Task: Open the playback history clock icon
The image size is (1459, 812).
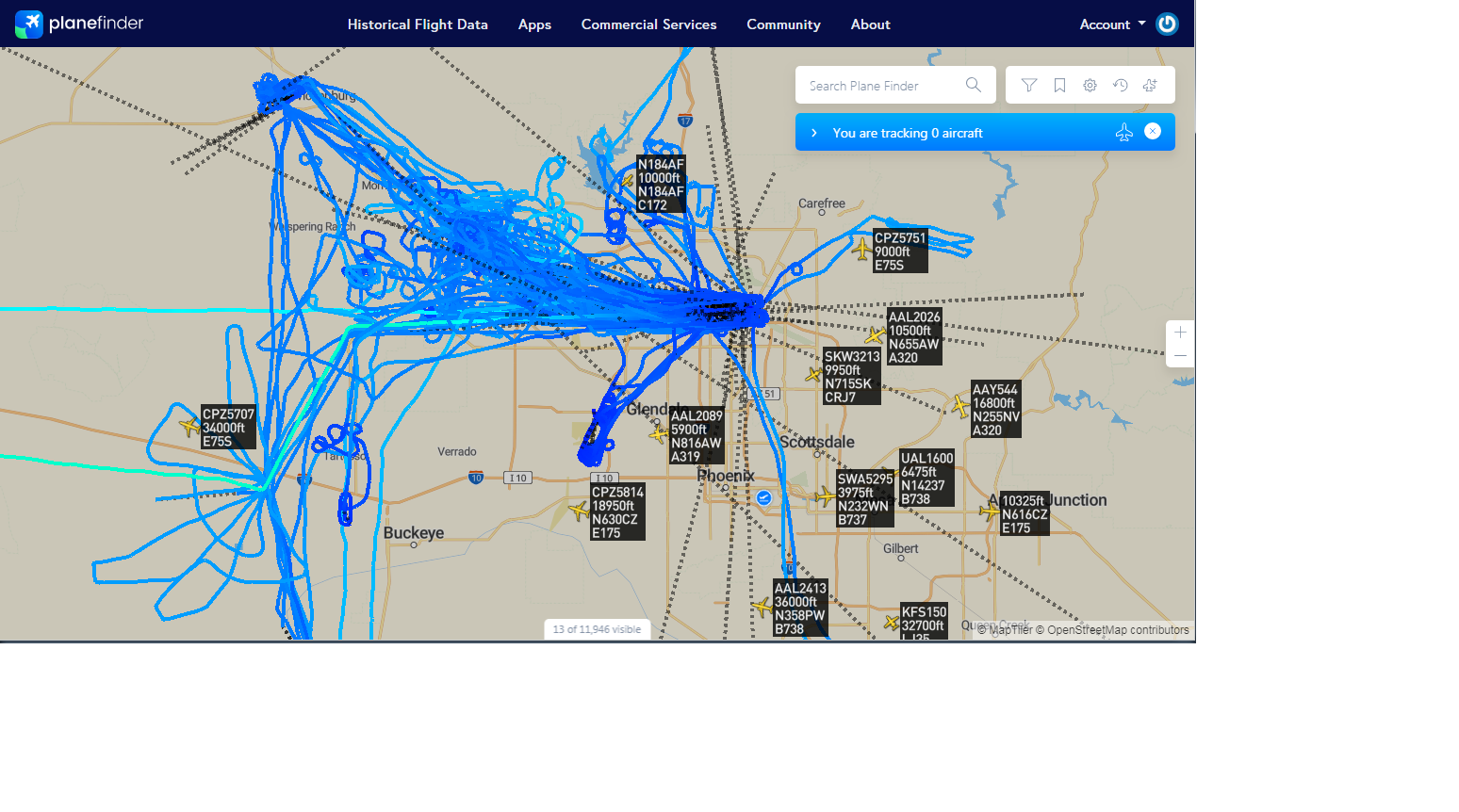Action: (x=1120, y=85)
